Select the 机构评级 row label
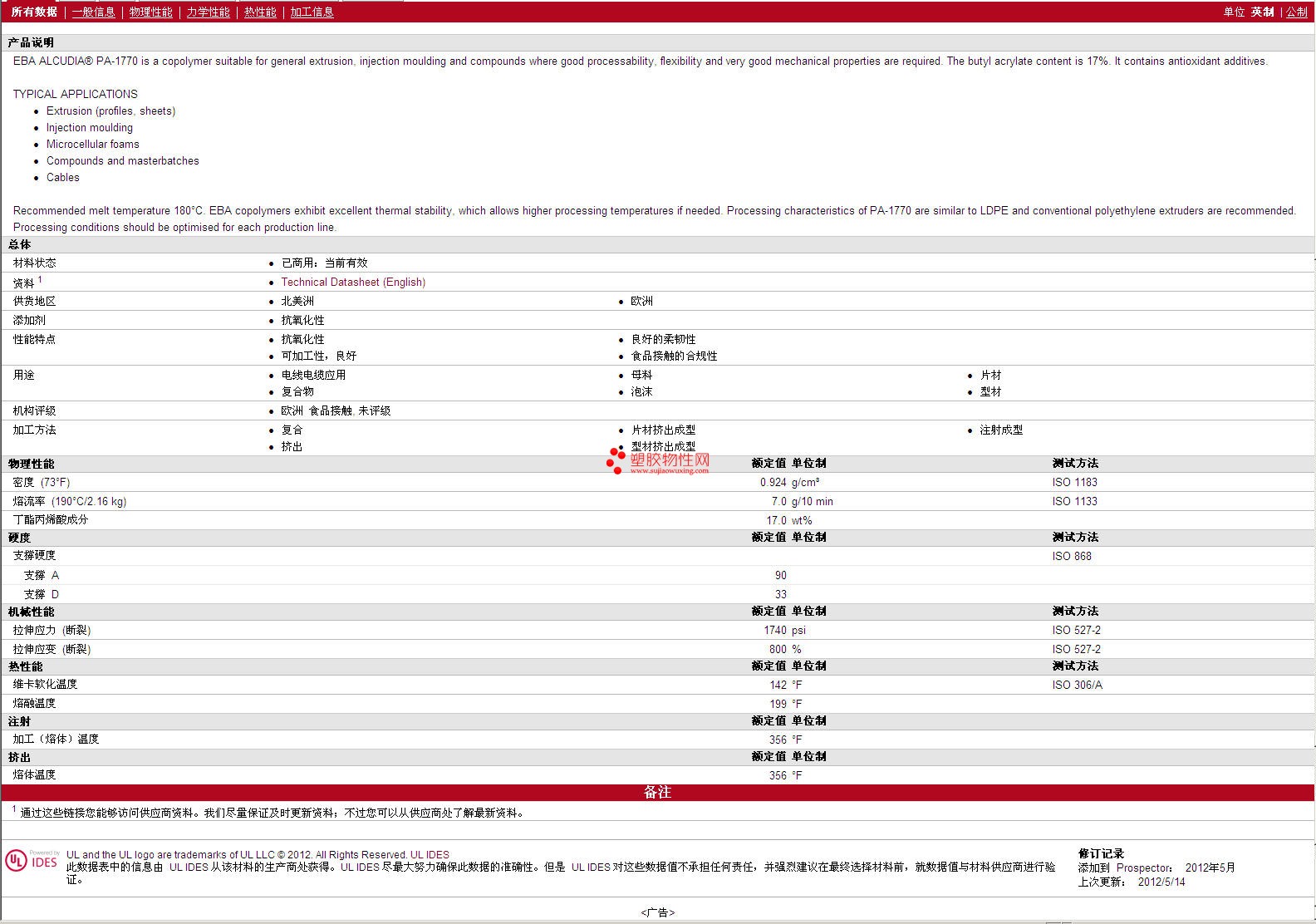Image resolution: width=1316 pixels, height=924 pixels. pos(34,410)
